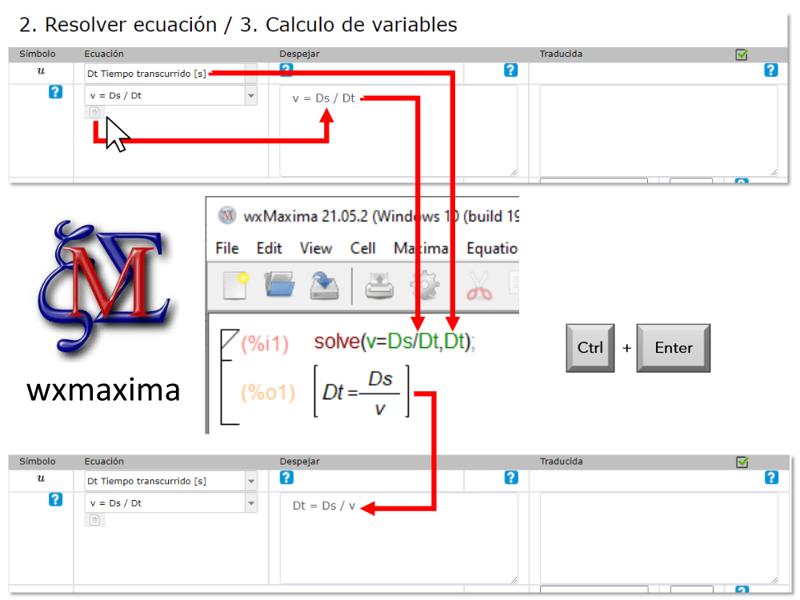Click the Save icon in wxMaxima toolbar
Viewport: 800px width, 600px height.
[324, 285]
